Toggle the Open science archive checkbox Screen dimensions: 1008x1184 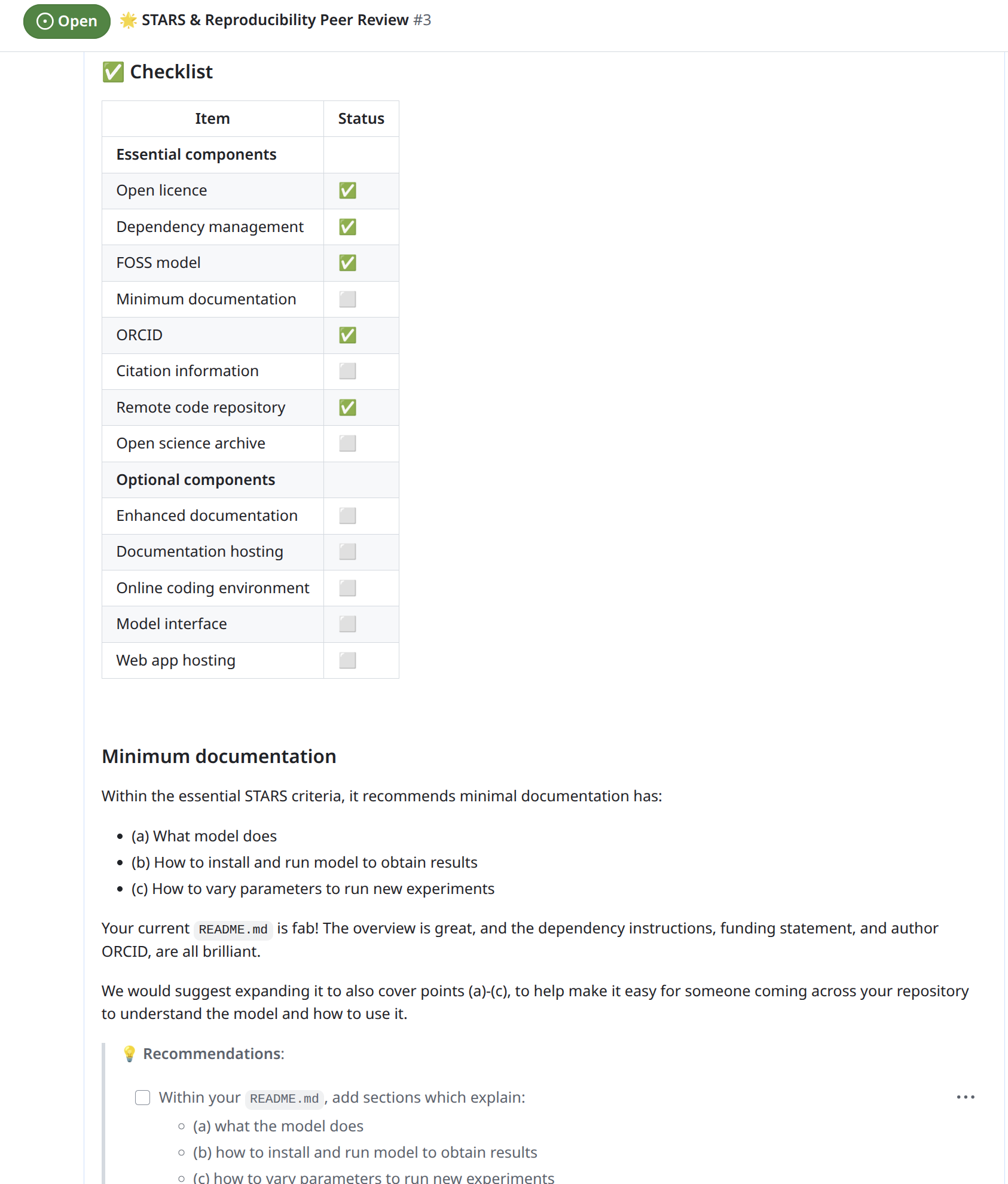pyautogui.click(x=347, y=443)
